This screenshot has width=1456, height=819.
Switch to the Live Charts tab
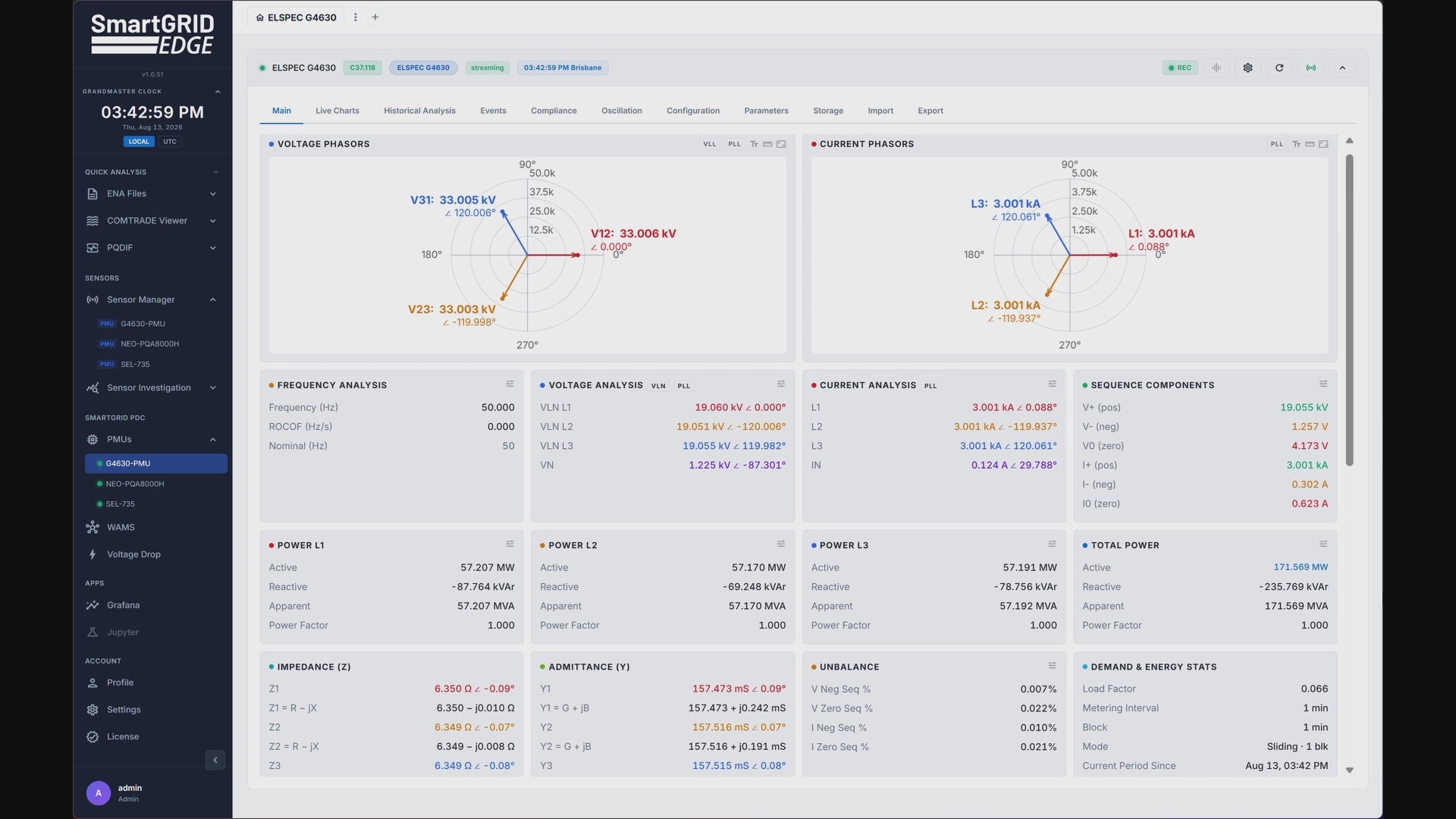pyautogui.click(x=337, y=111)
